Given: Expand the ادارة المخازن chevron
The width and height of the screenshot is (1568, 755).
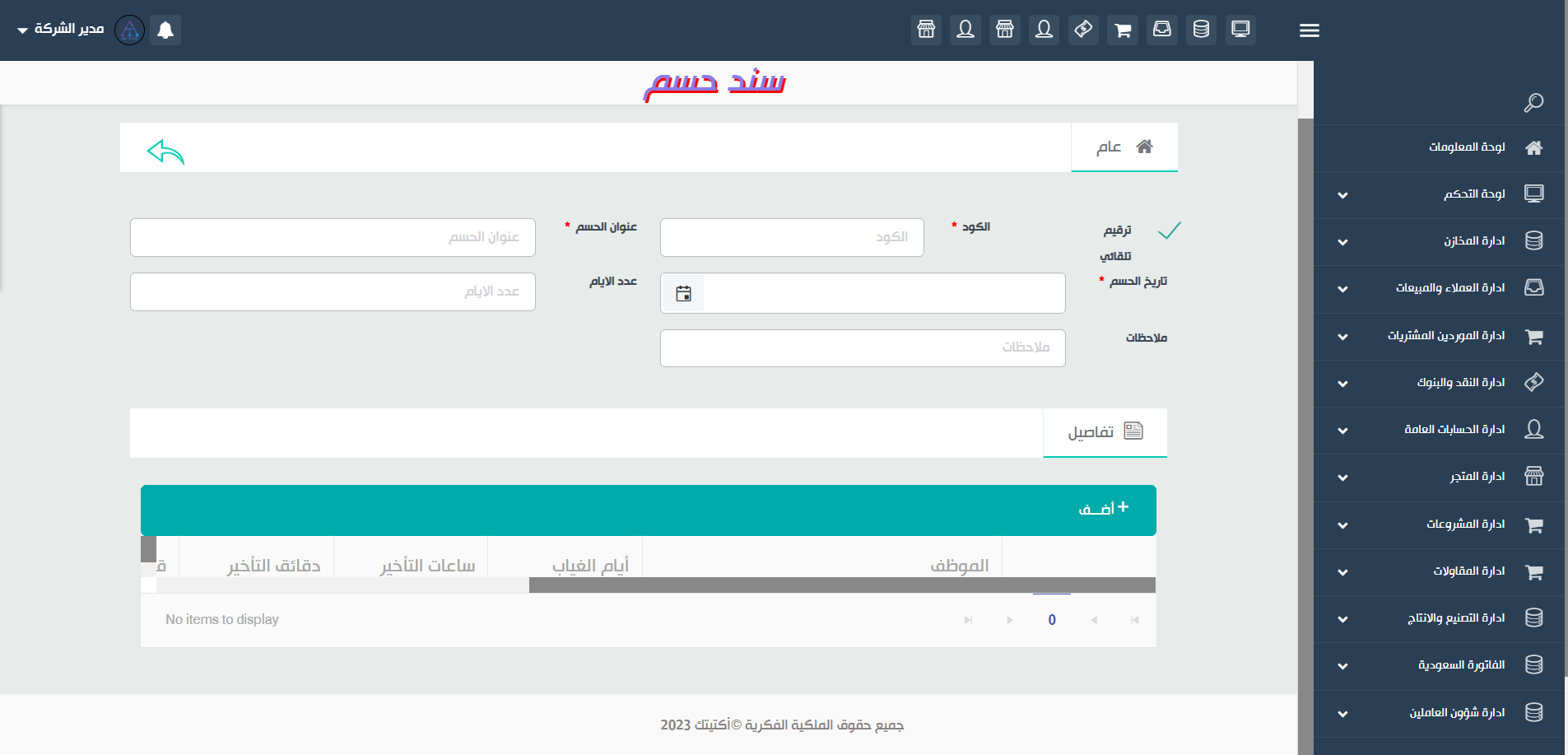Looking at the screenshot, I should (1342, 242).
